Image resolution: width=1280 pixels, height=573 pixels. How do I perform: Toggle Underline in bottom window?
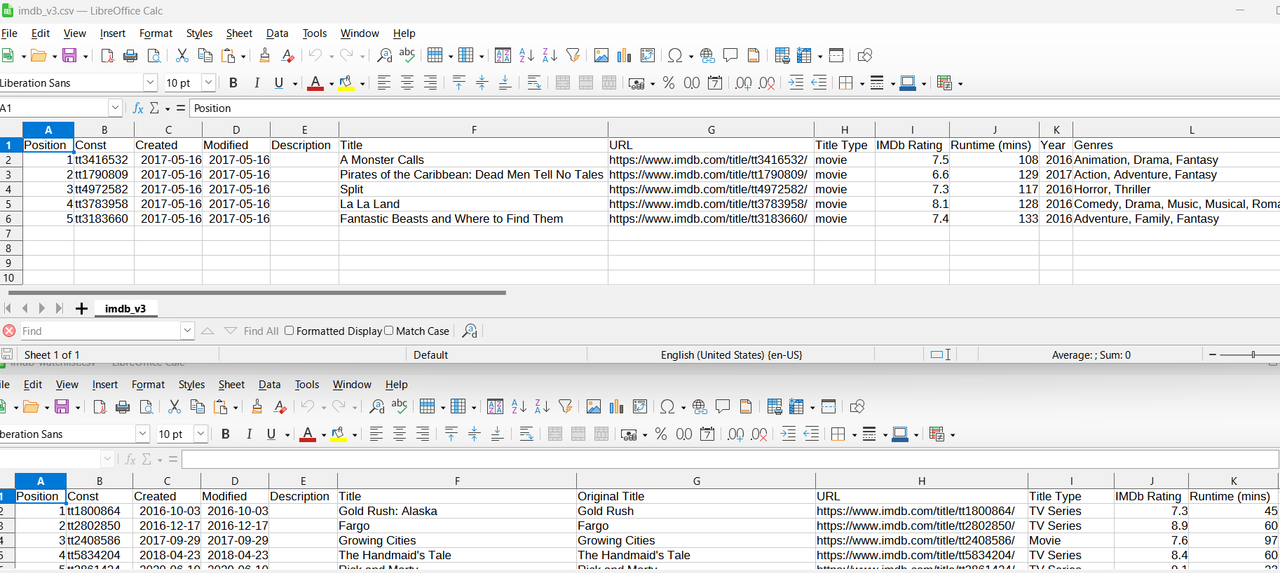tap(272, 434)
